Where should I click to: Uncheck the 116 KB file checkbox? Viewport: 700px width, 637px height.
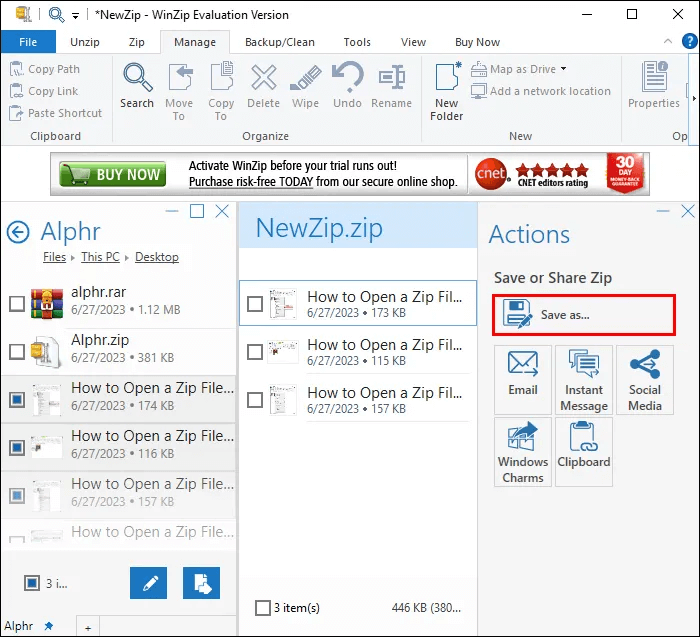pos(17,447)
